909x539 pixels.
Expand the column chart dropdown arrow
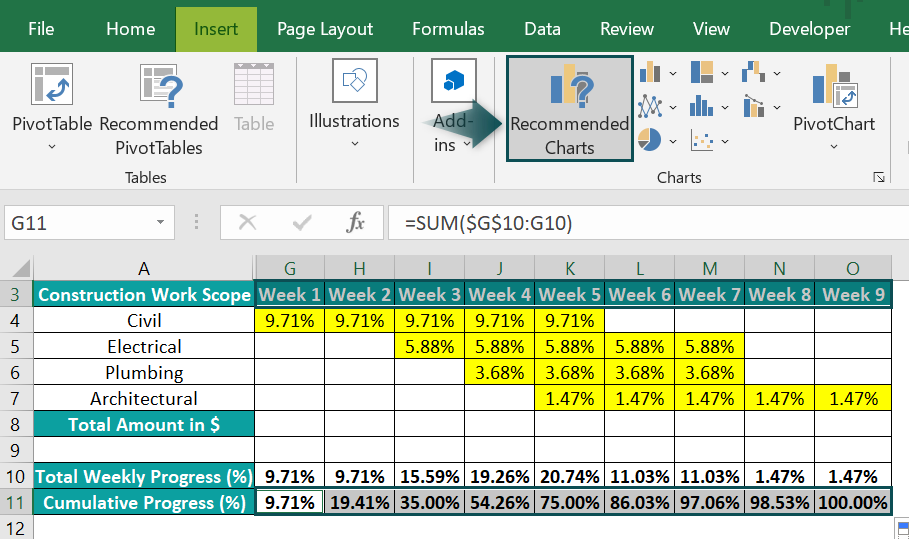pos(673,74)
